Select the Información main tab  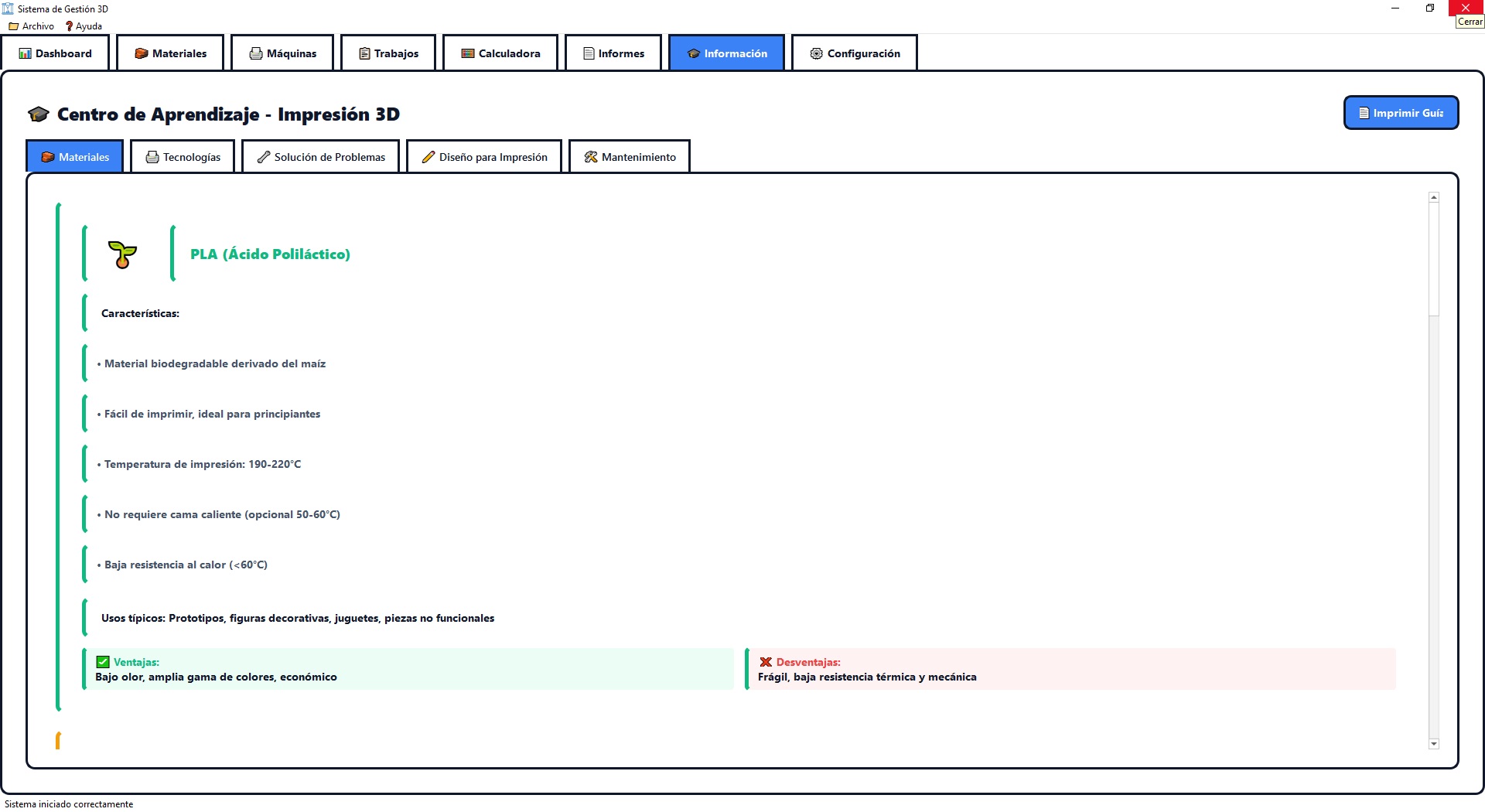[726, 53]
